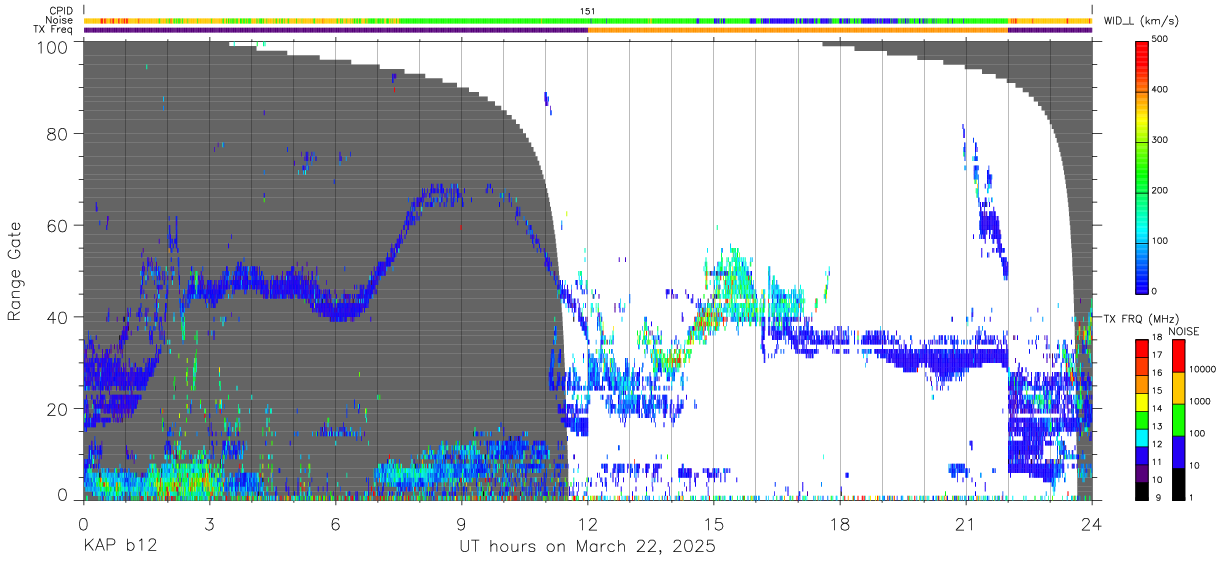Click the 'CPID' label at top left
The width and height of the screenshot is (1228, 567).
[61, 11]
